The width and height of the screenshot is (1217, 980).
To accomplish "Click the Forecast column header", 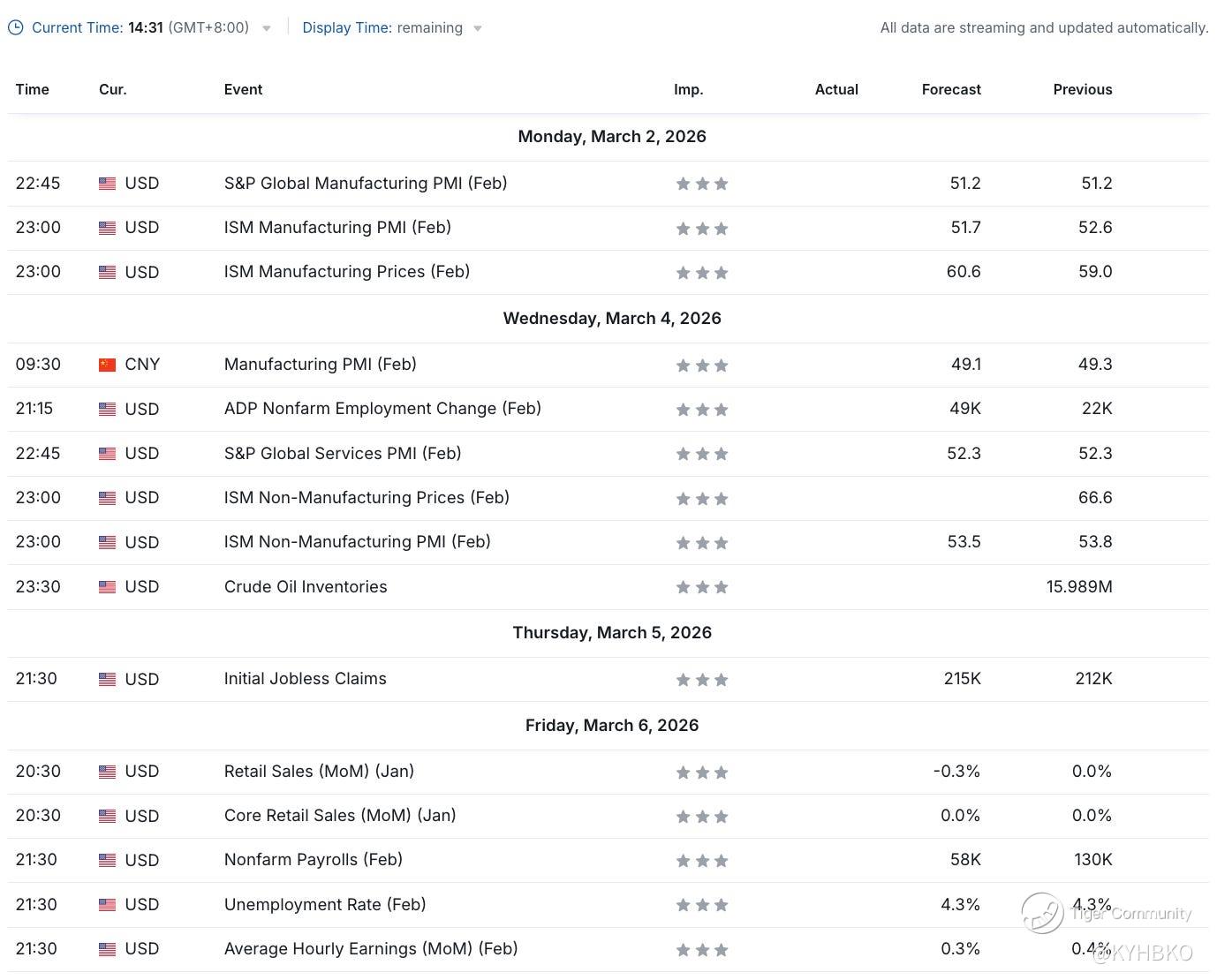I will (950, 89).
